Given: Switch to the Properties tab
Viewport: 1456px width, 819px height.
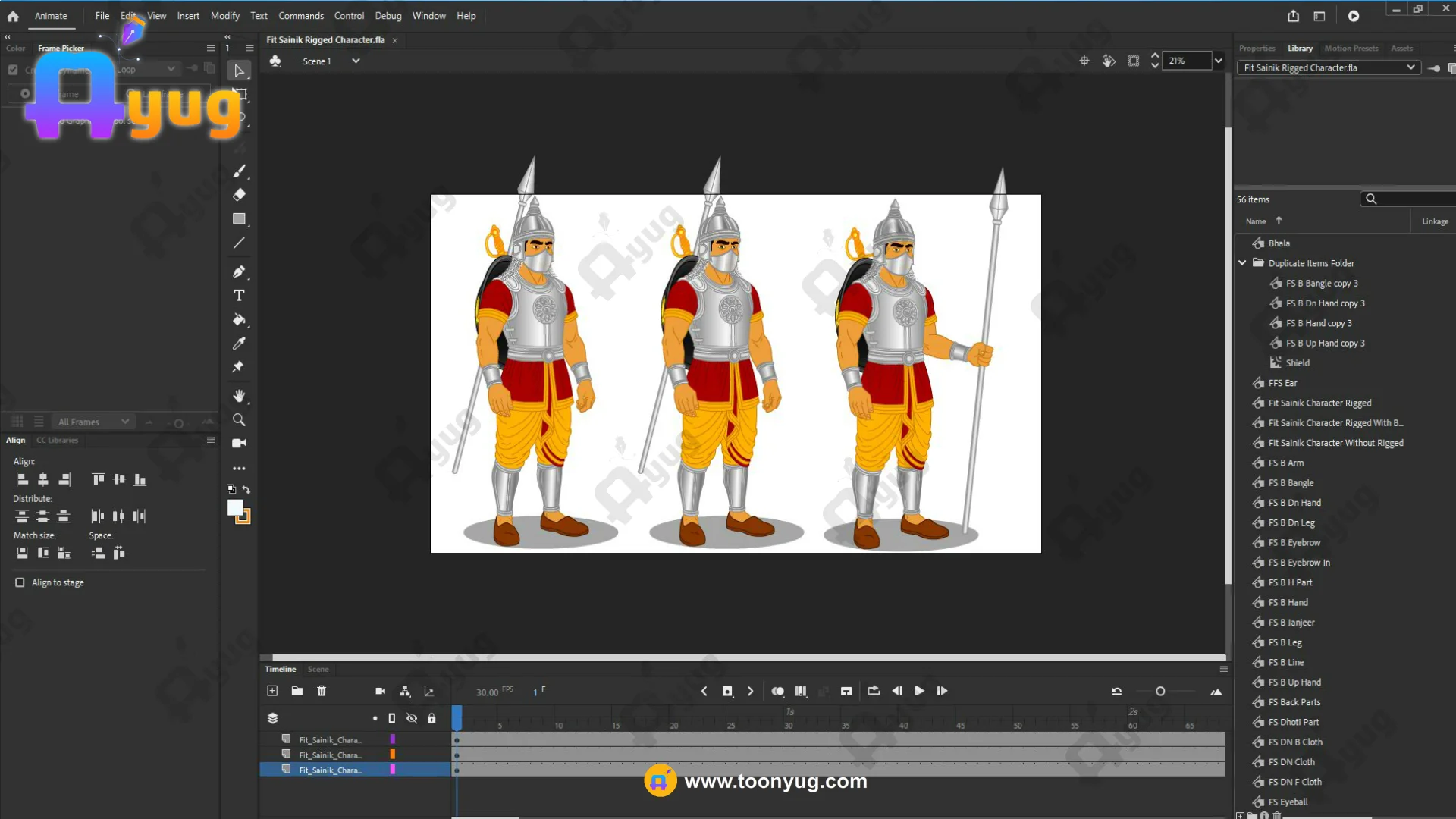Looking at the screenshot, I should coord(1257,49).
